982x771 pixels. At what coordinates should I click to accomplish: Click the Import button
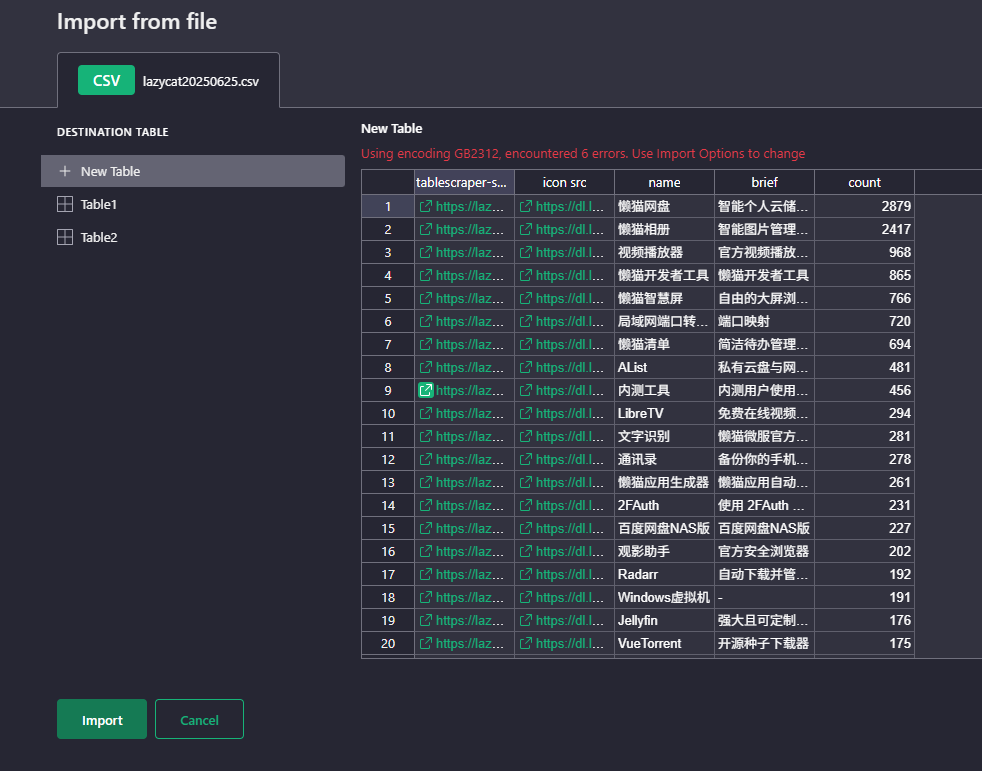[102, 719]
